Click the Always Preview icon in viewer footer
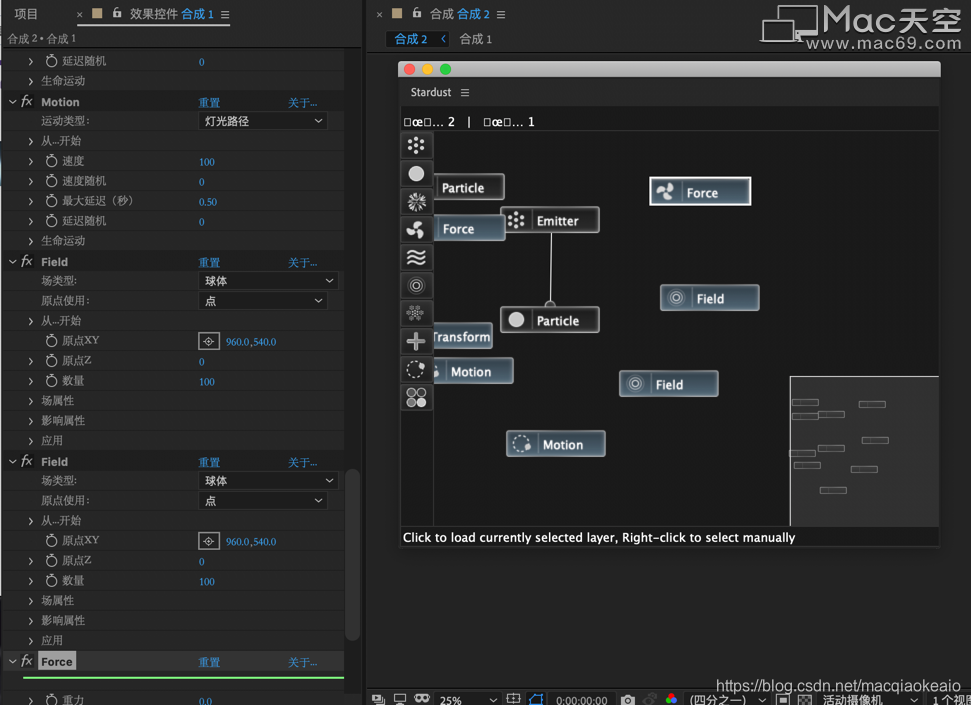Screen dimensions: 971x705 point(378,699)
